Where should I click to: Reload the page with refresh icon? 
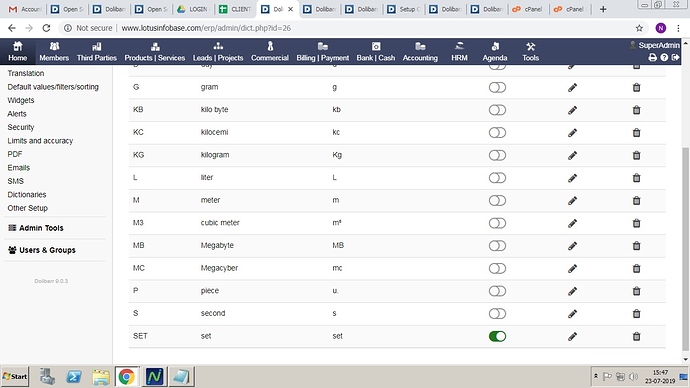pos(46,28)
